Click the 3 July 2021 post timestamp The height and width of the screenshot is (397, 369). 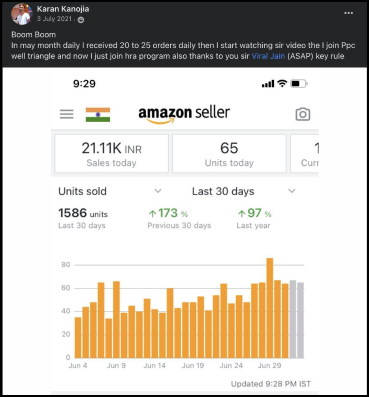click(x=54, y=19)
